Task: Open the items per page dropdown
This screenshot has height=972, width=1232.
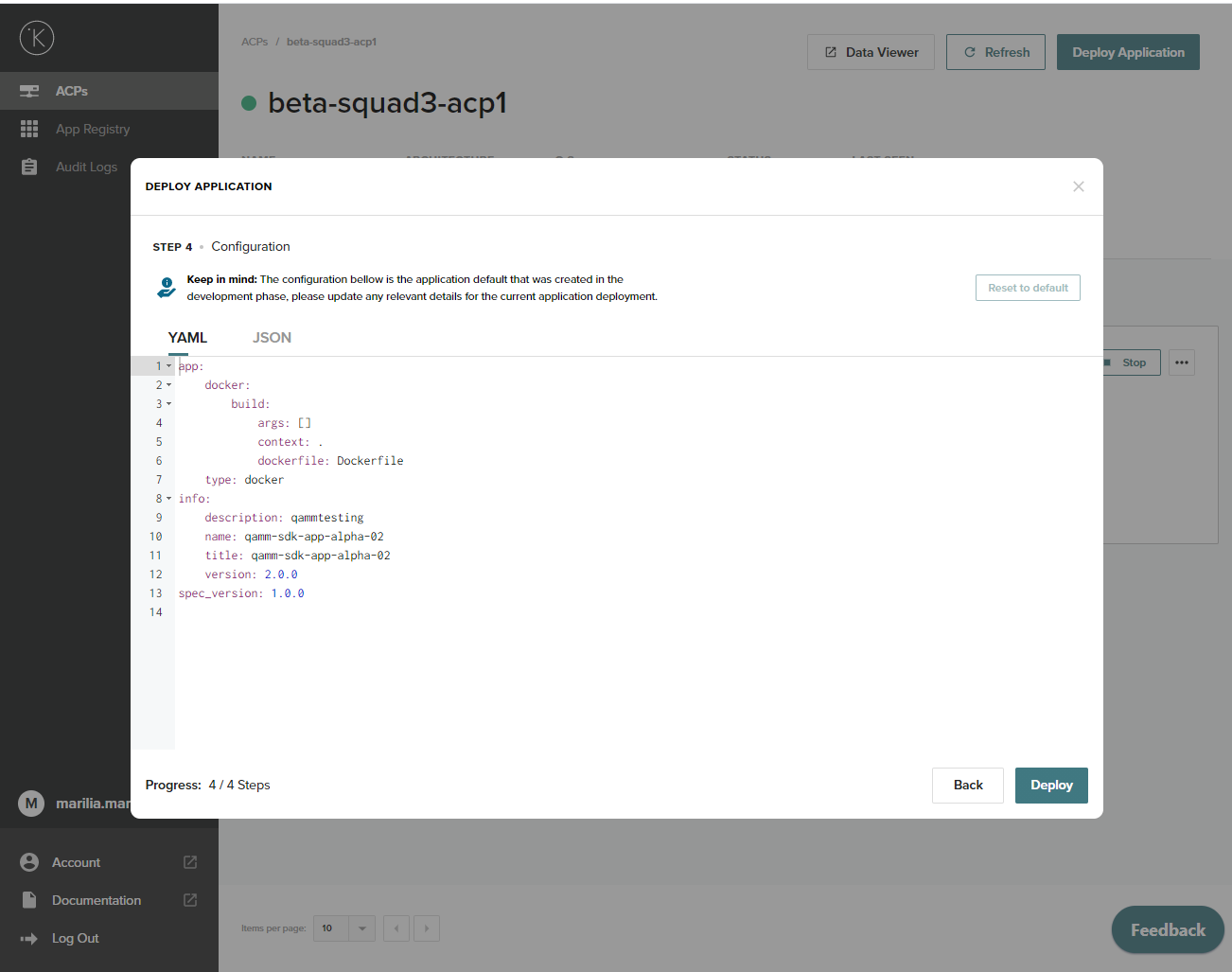Action: click(x=361, y=928)
